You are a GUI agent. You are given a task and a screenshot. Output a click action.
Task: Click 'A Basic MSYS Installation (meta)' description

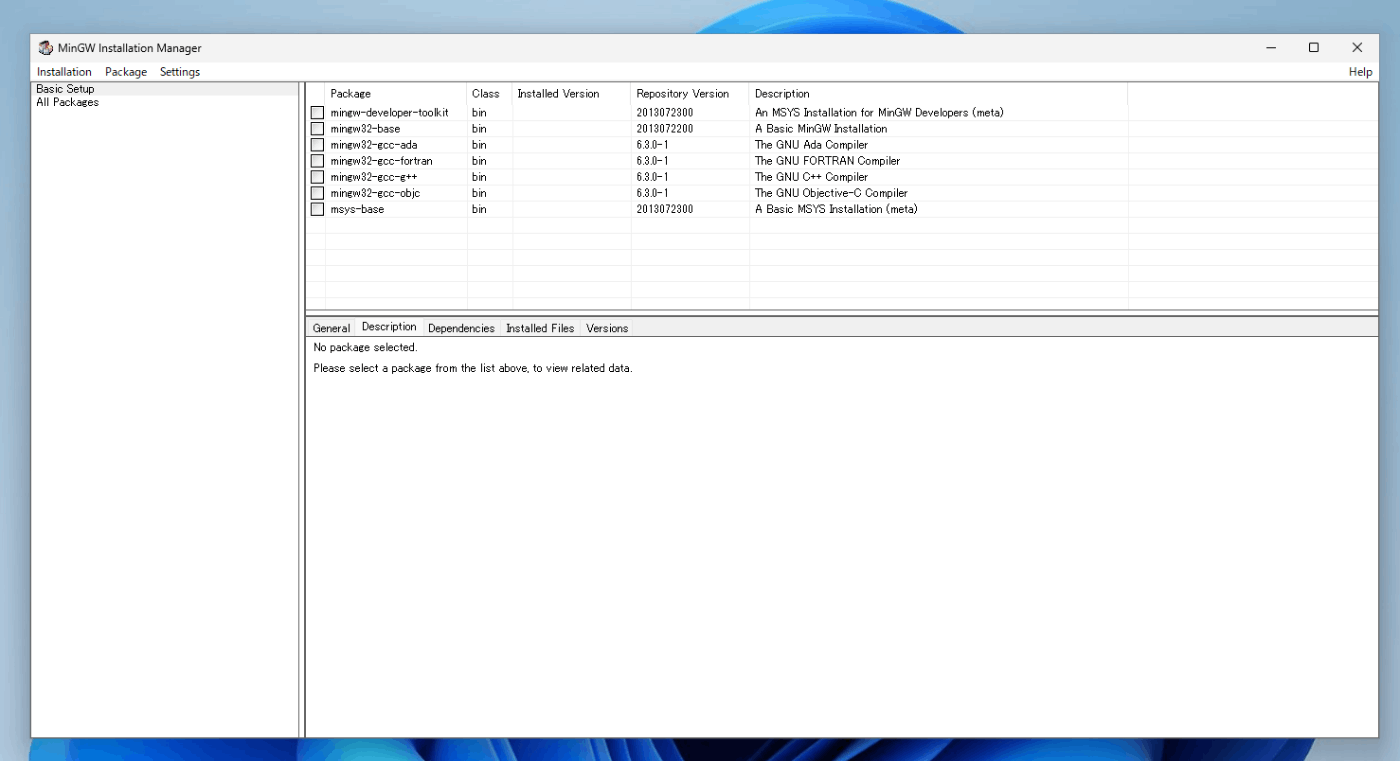836,209
